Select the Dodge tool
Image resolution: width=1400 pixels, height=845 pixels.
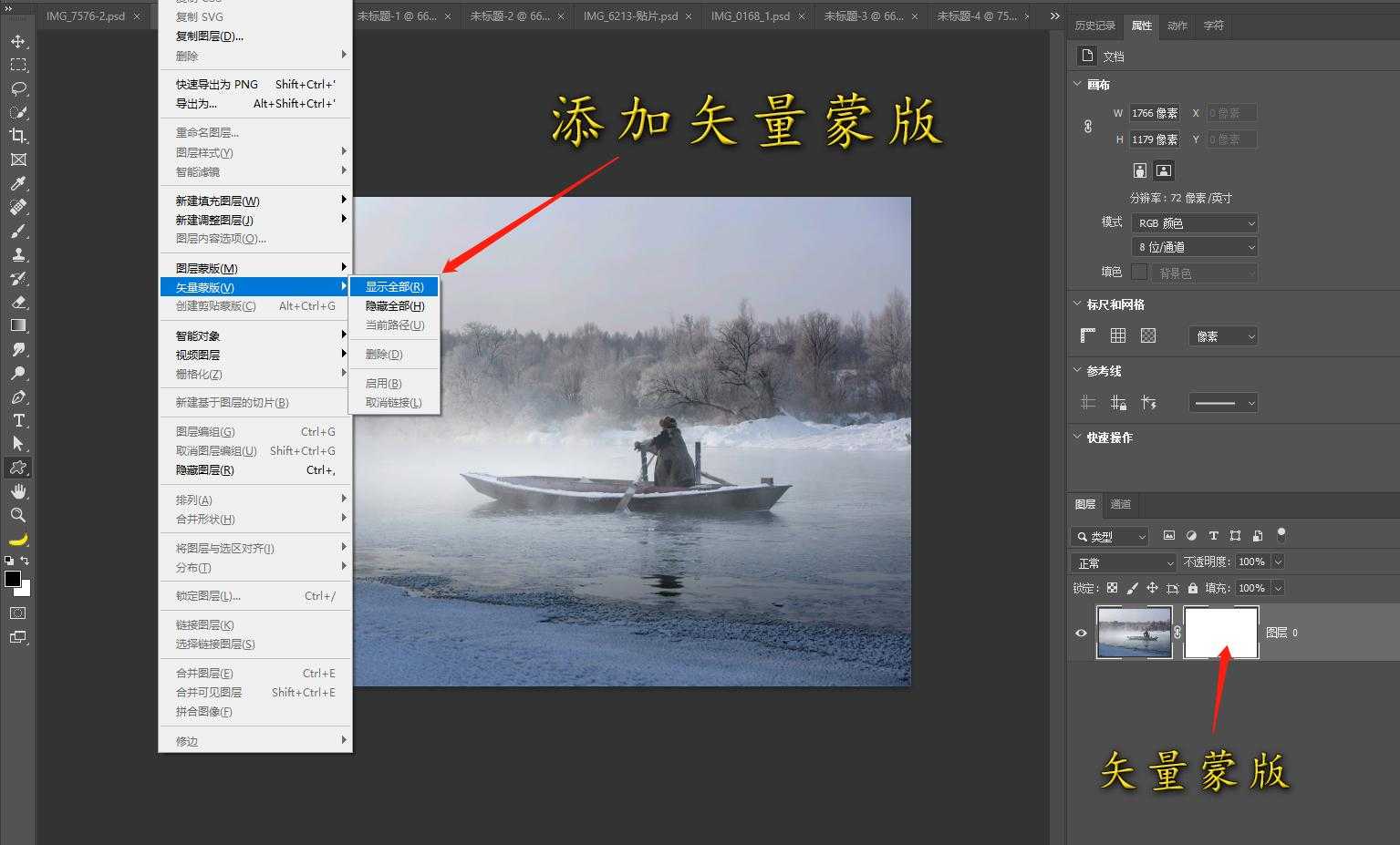pyautogui.click(x=18, y=373)
